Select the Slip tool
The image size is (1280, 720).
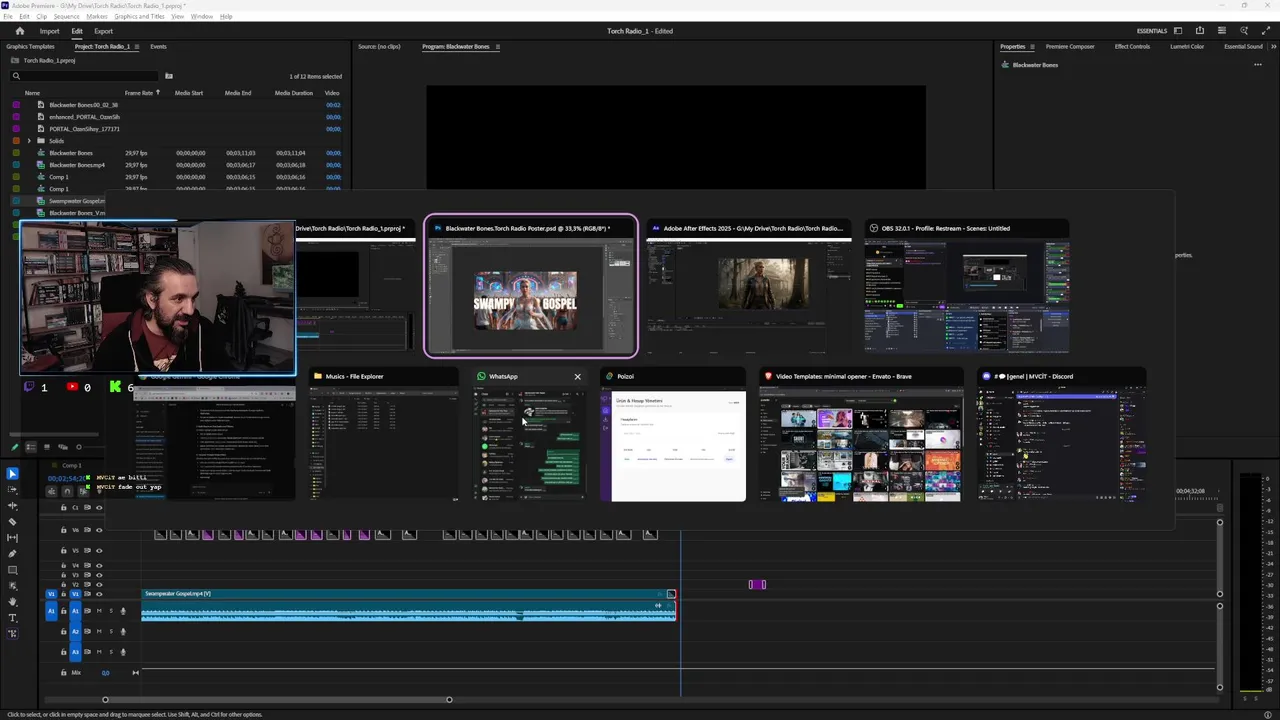(x=12, y=537)
